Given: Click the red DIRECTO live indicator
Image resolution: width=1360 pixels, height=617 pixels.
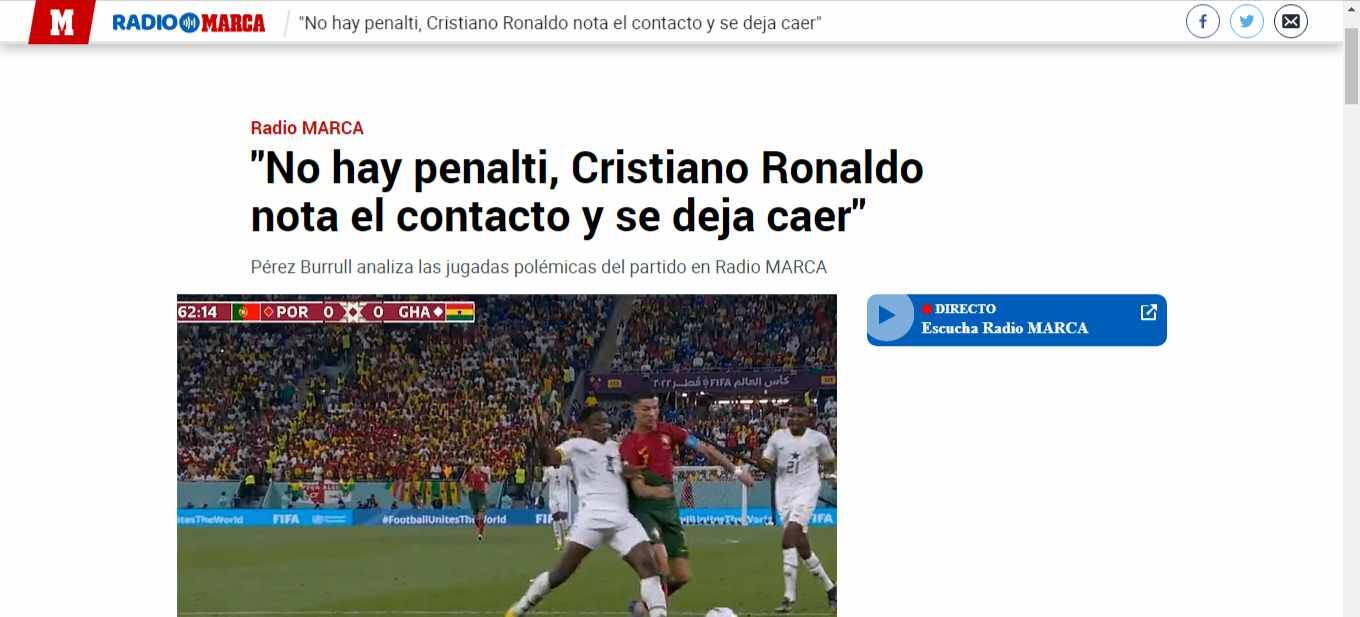Looking at the screenshot, I should click(x=959, y=309).
